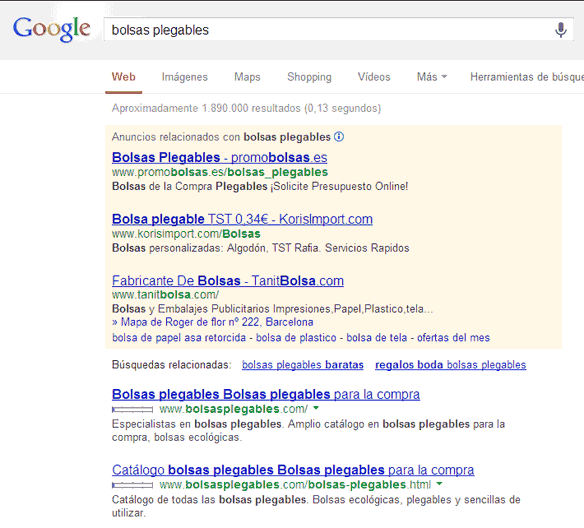
Task: Open green arrow next to bolsas-plegables.html URL
Action: [439, 484]
